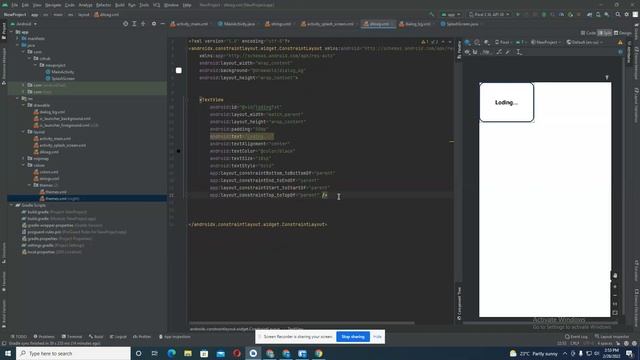Collapse the Gradle Scripts node
This screenshot has height=360, width=640.
pyautogui.click(x=11, y=205)
